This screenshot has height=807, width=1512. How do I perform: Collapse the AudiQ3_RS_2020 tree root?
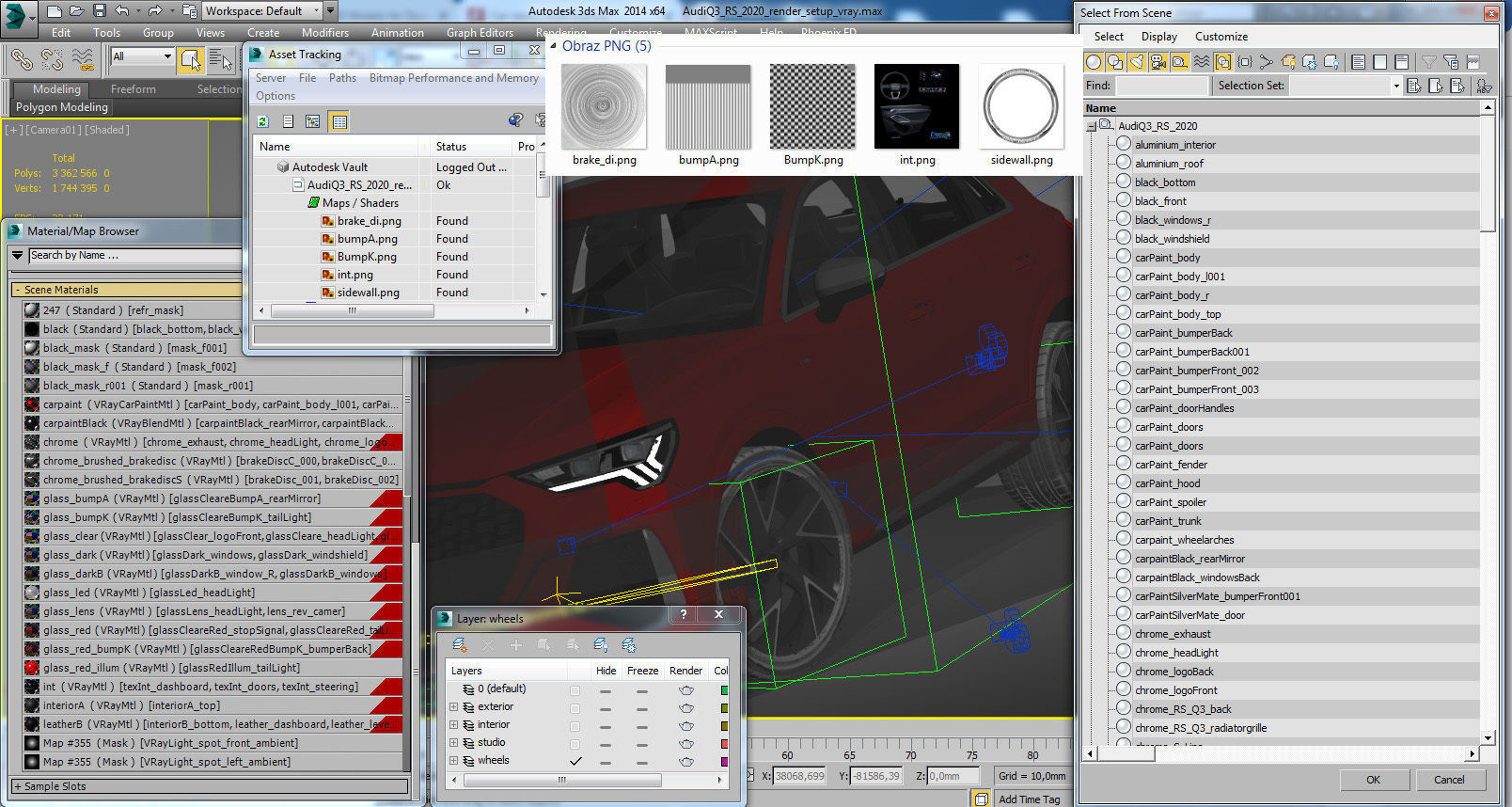tap(1092, 126)
